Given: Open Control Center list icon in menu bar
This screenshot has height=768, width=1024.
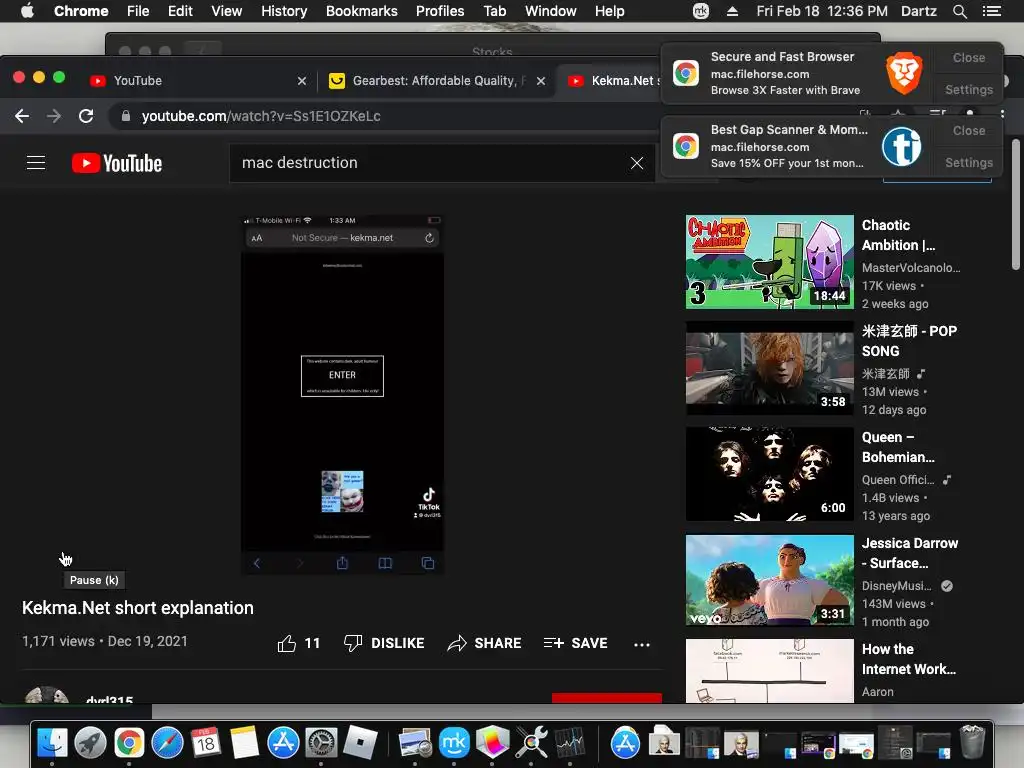Looking at the screenshot, I should [991, 11].
